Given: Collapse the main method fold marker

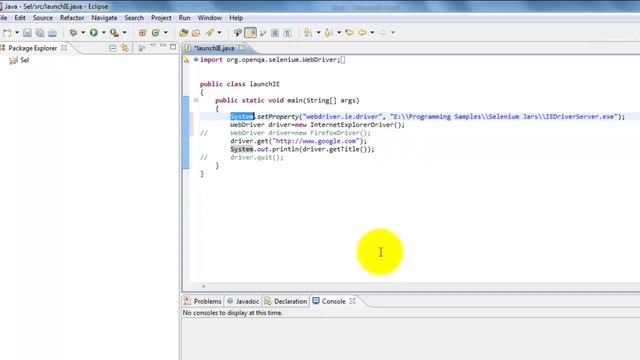Looking at the screenshot, I should 196,100.
